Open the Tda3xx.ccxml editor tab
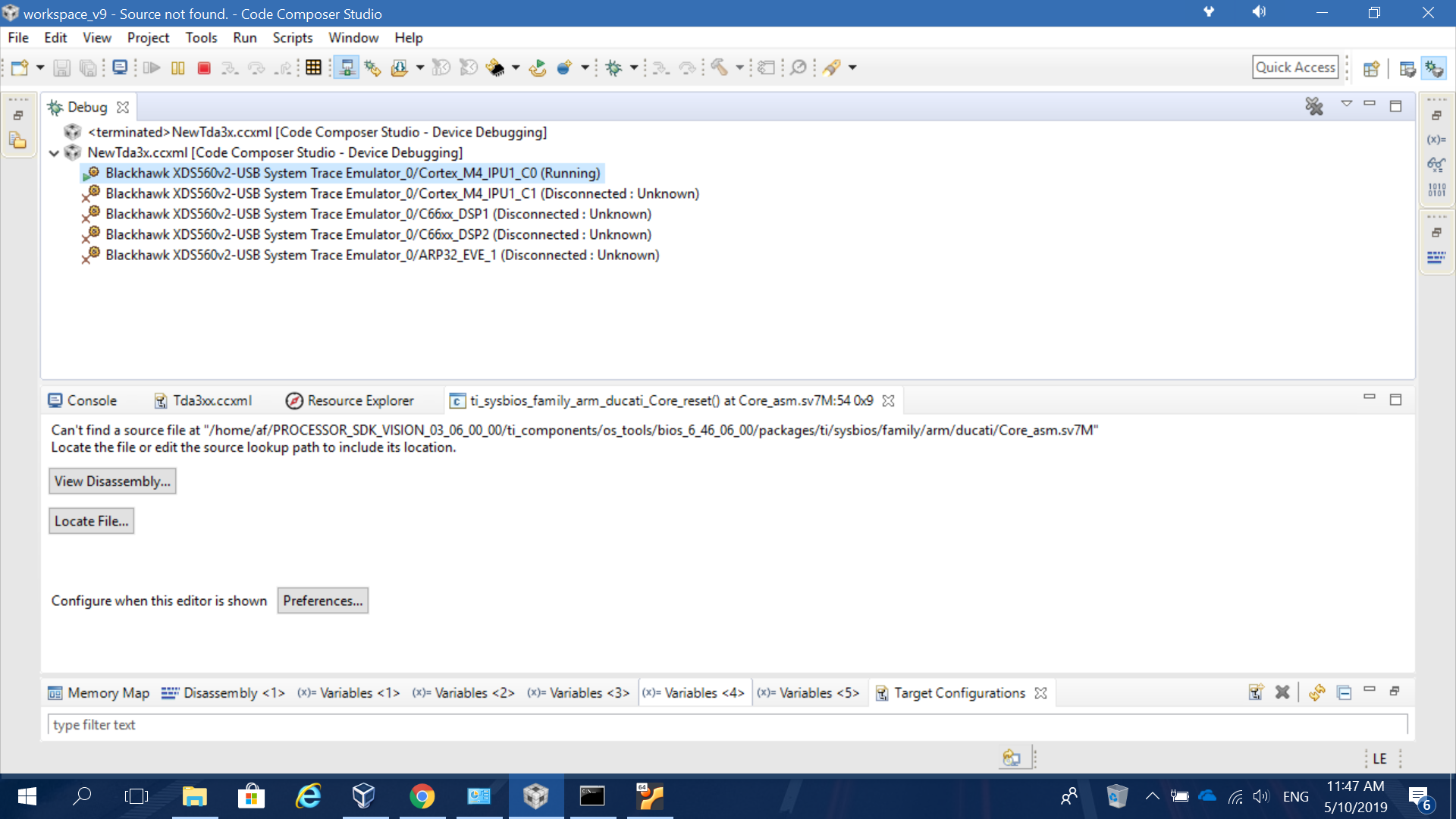 [x=203, y=400]
